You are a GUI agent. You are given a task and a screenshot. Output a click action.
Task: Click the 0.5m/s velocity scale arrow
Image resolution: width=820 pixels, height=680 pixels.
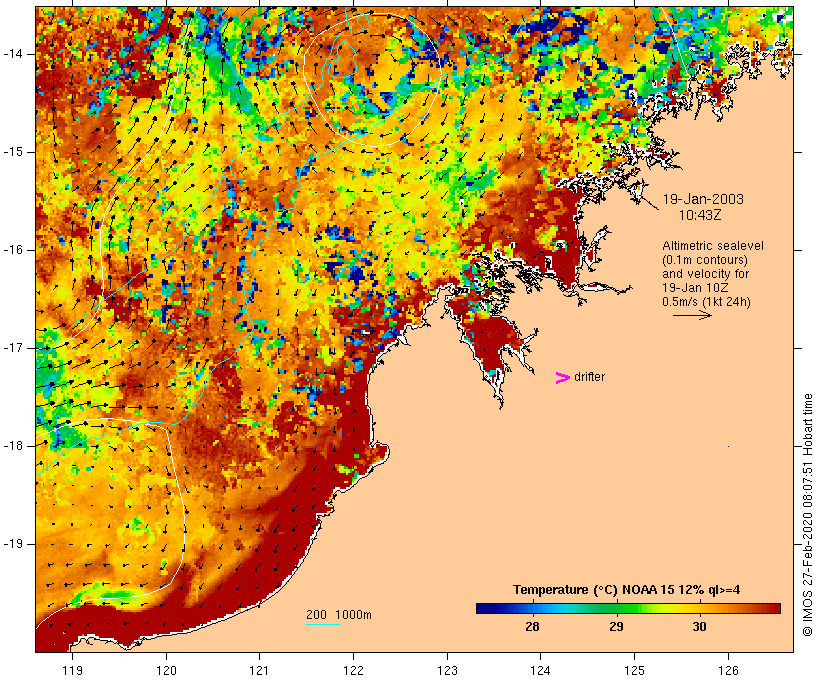[691, 314]
